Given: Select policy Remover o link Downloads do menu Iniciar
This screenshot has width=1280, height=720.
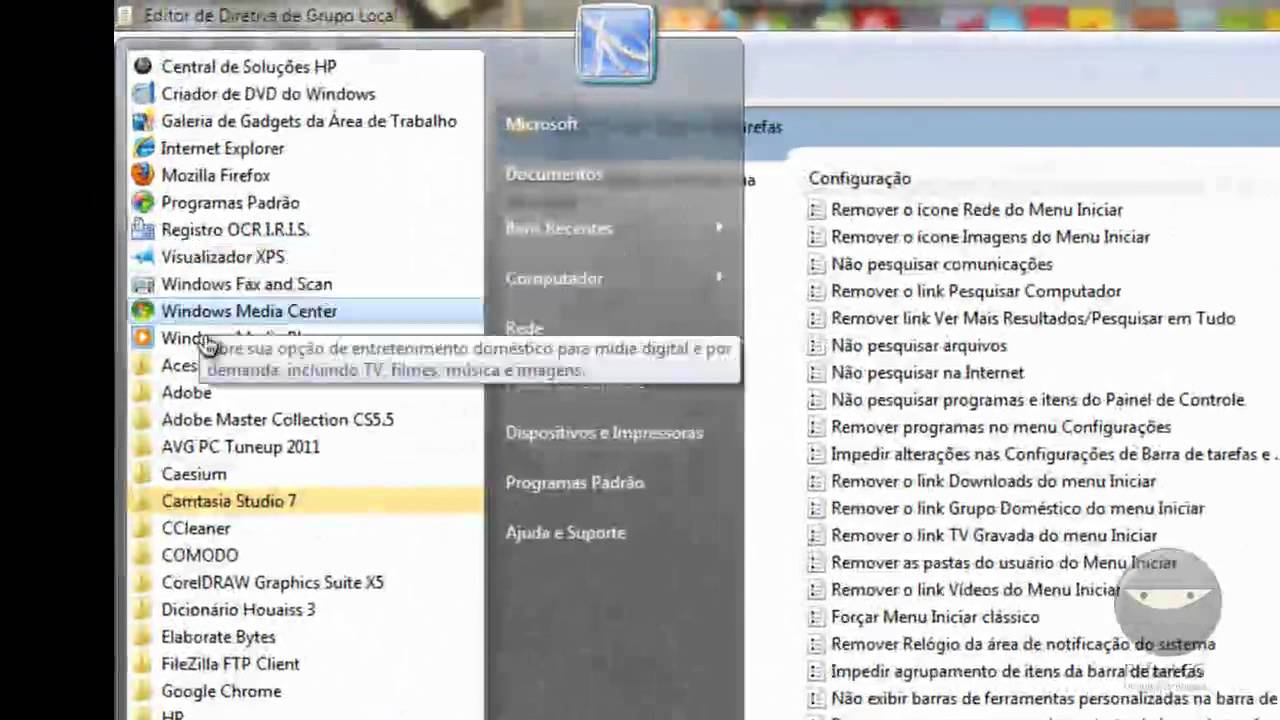Looking at the screenshot, I should (x=993, y=481).
